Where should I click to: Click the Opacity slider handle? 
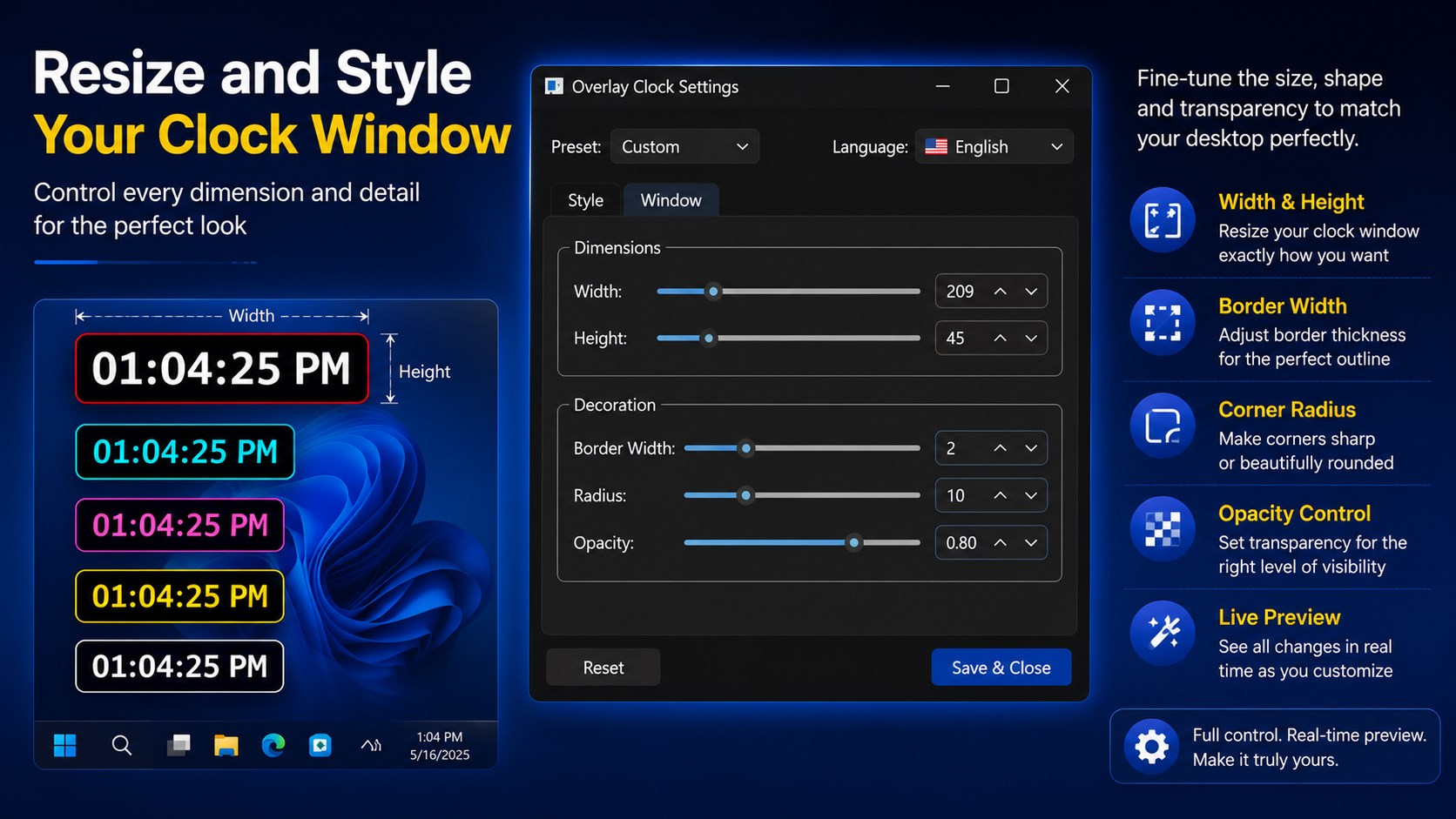click(x=854, y=542)
